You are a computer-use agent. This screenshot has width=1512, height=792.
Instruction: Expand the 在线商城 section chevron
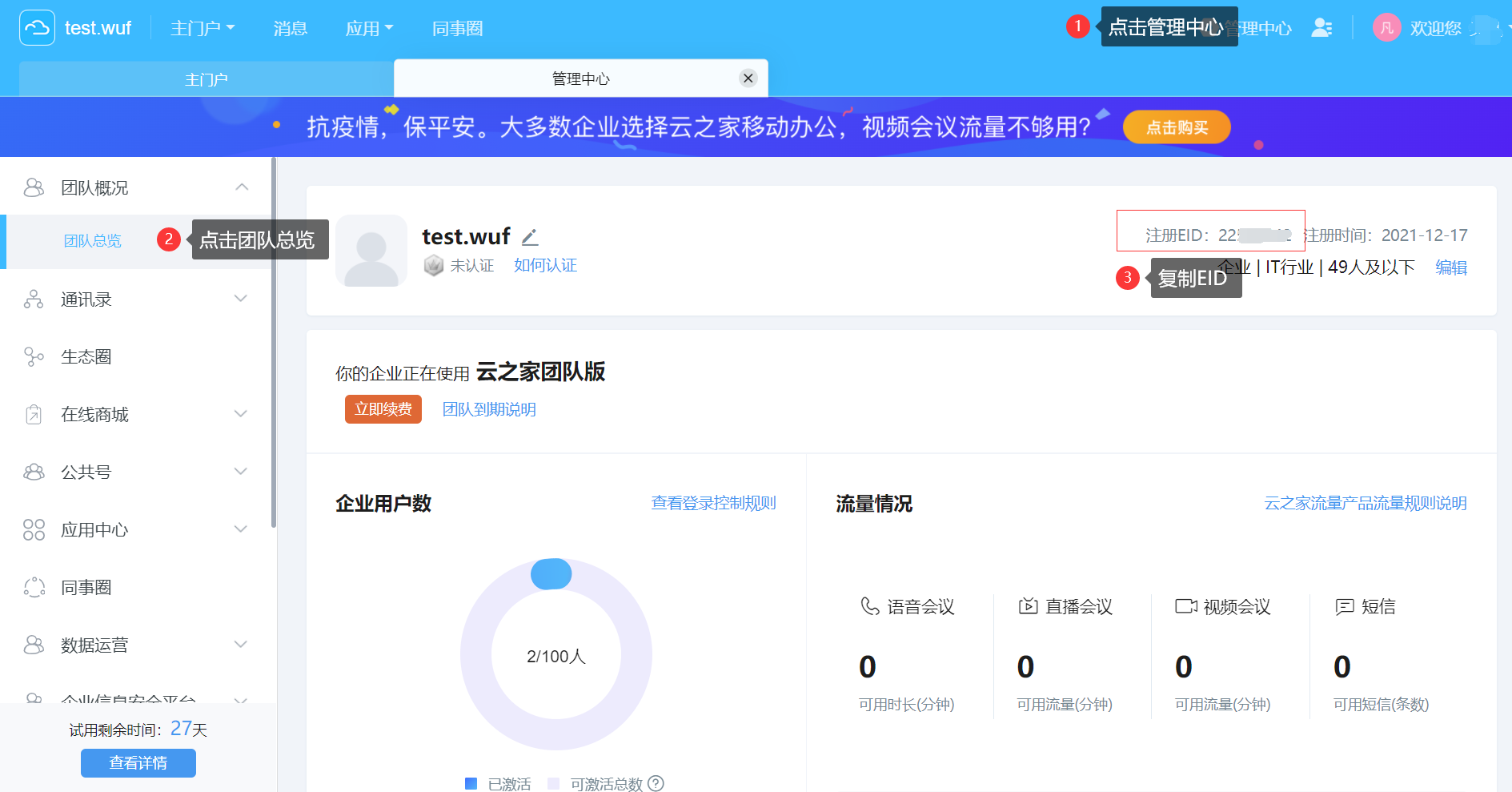coord(241,414)
